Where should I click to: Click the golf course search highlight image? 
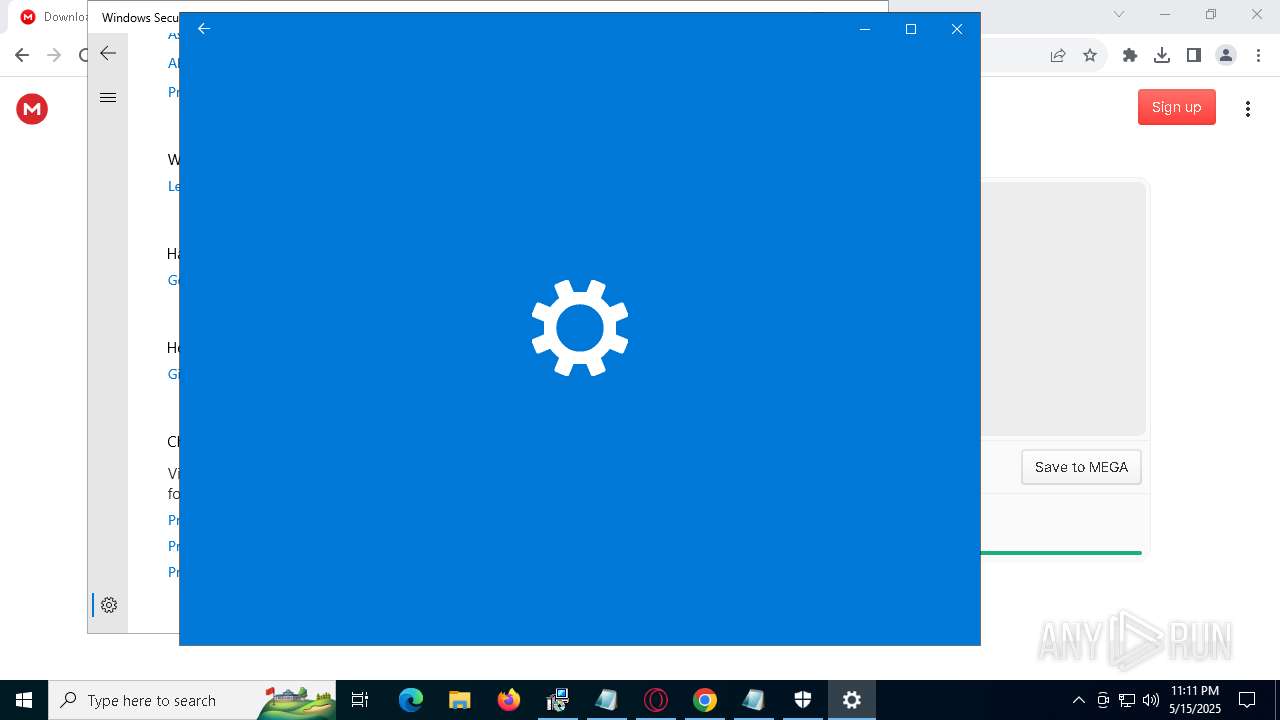(x=298, y=702)
